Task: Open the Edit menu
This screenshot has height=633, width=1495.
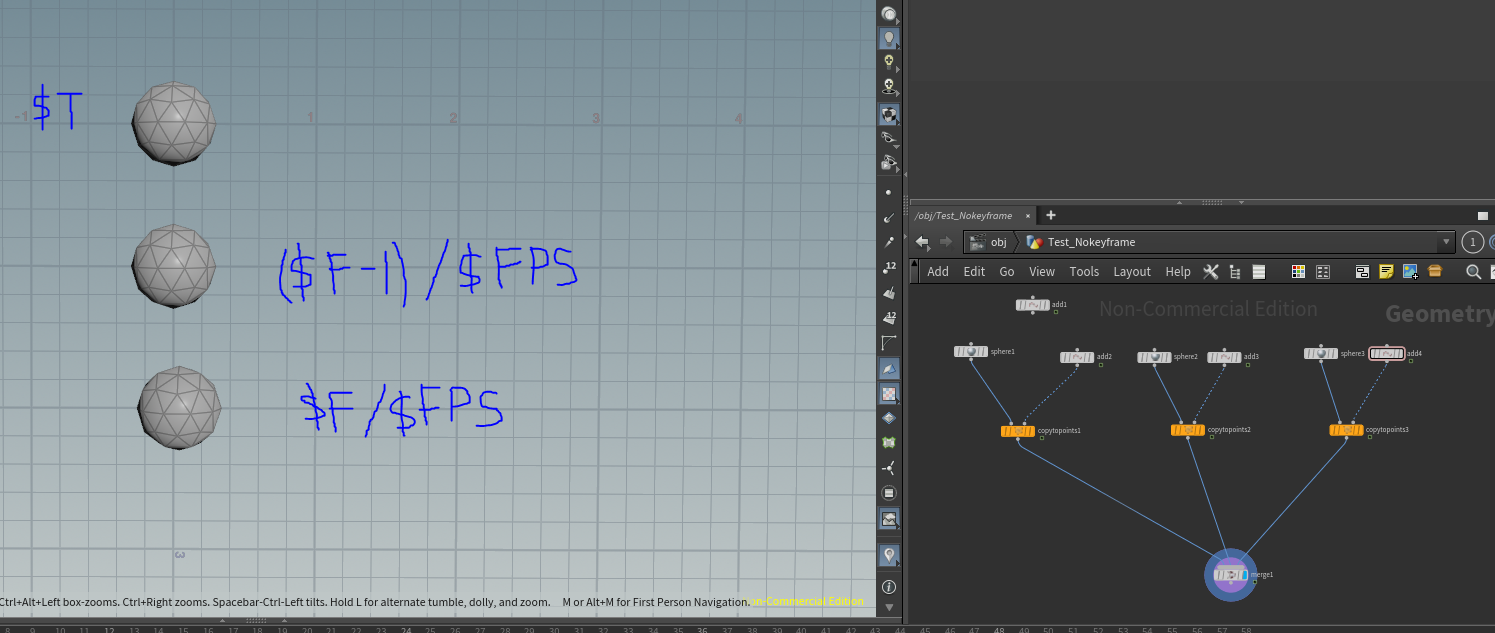Action: [974, 271]
